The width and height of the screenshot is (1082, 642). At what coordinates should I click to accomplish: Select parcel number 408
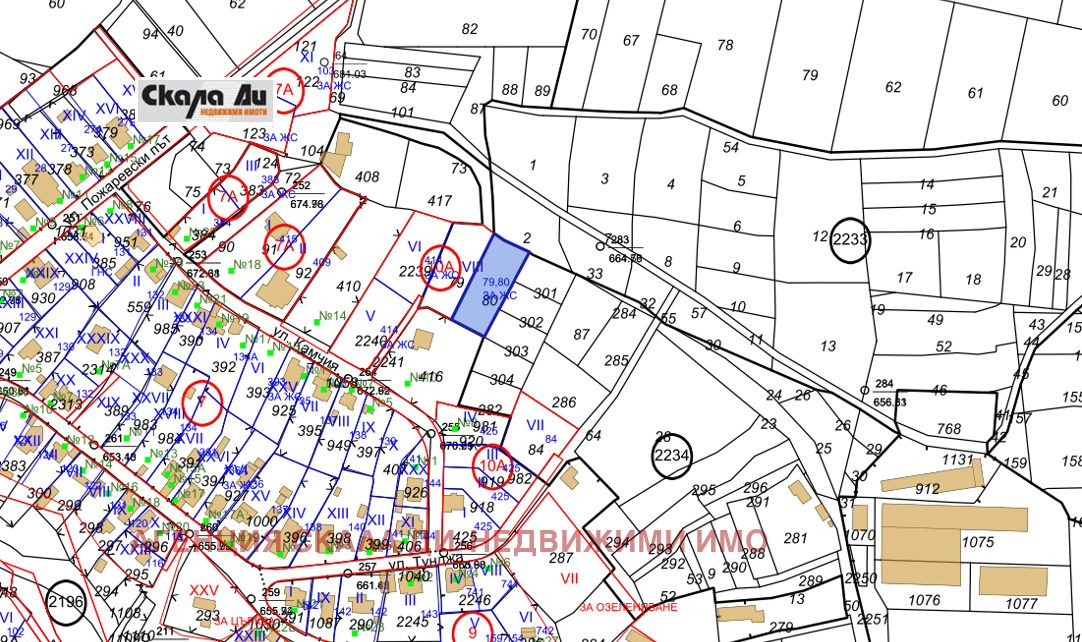(x=367, y=177)
